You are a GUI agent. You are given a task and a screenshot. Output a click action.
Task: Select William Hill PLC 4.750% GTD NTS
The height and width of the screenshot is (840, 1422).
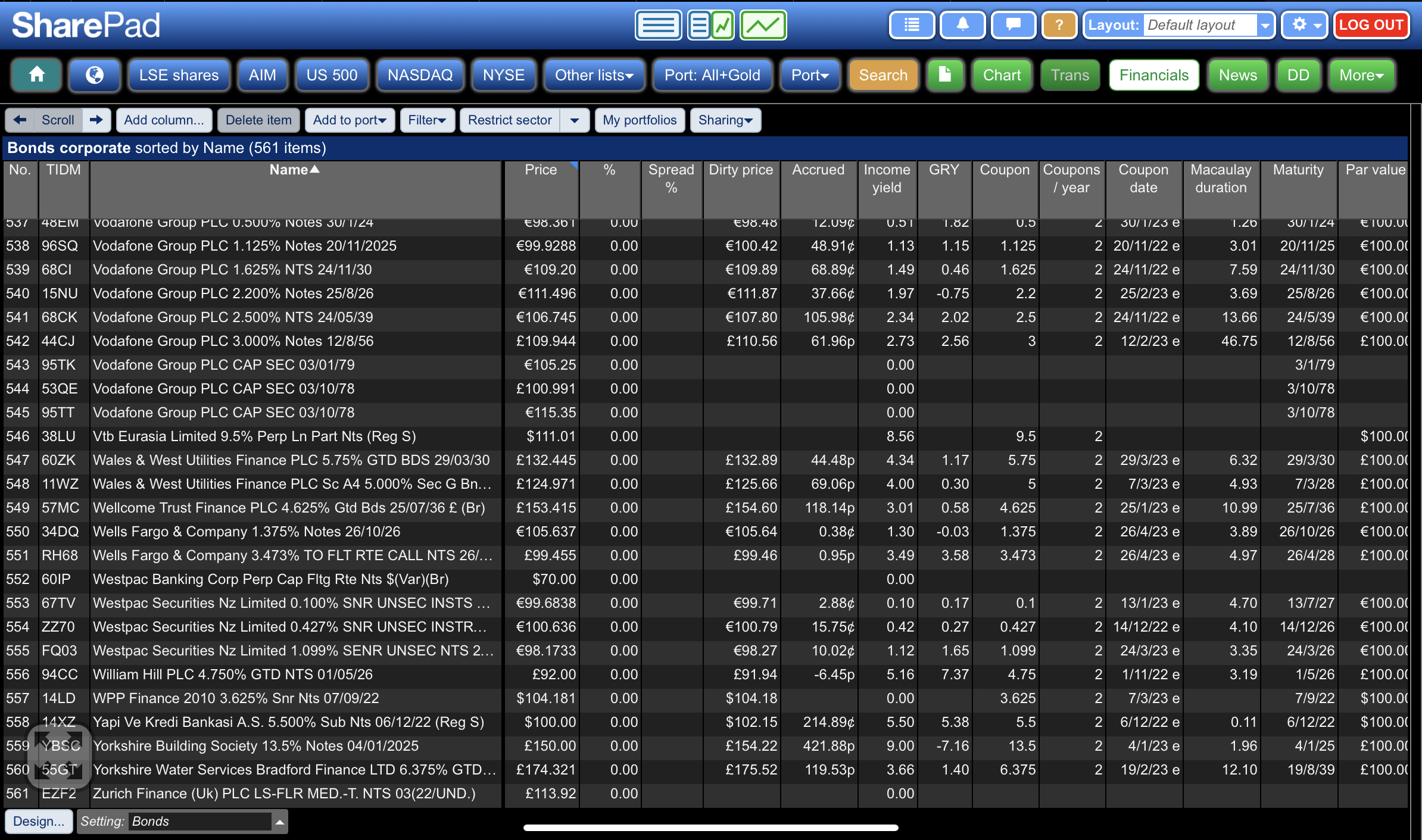(706, 675)
